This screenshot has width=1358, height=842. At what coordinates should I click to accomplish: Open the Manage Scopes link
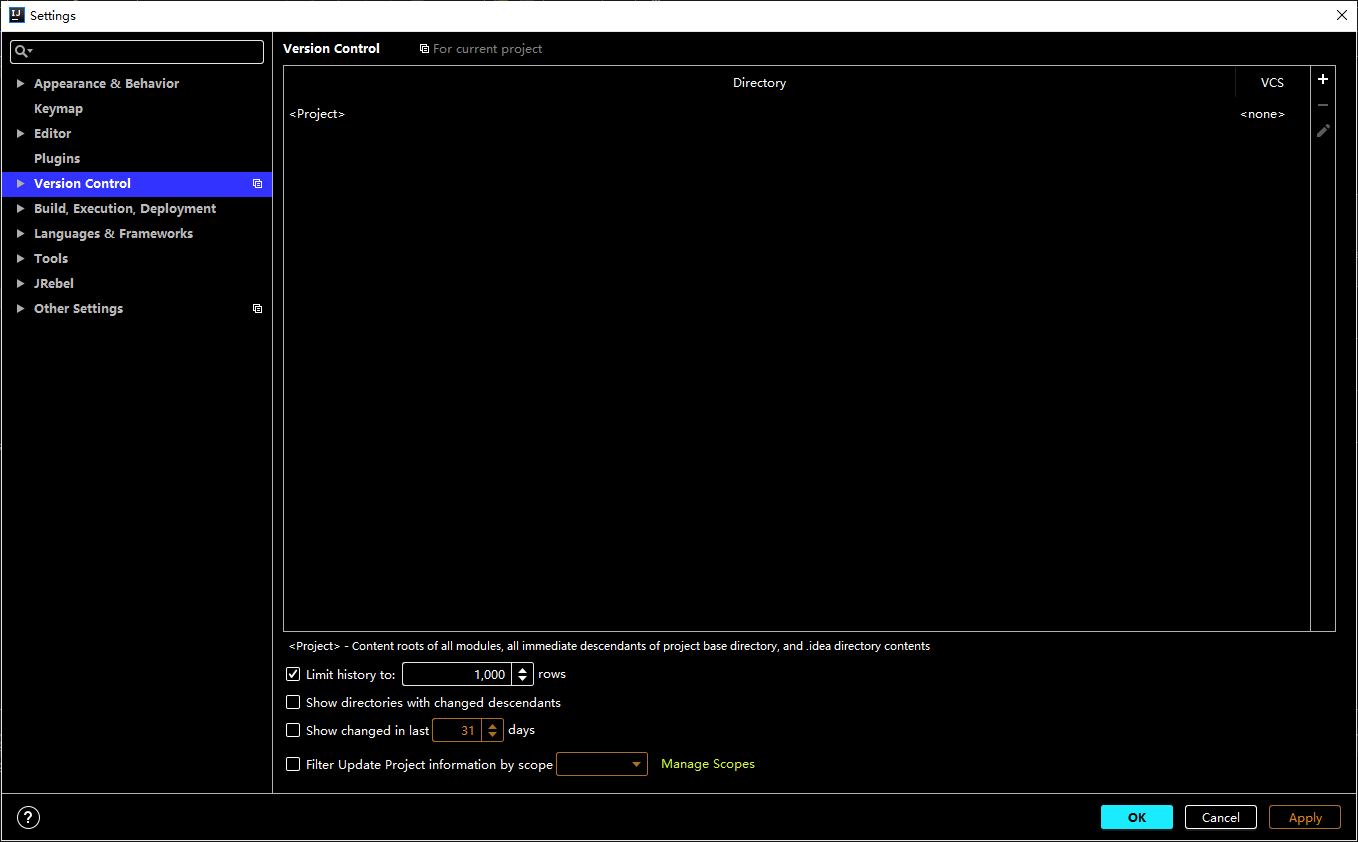[708, 764]
